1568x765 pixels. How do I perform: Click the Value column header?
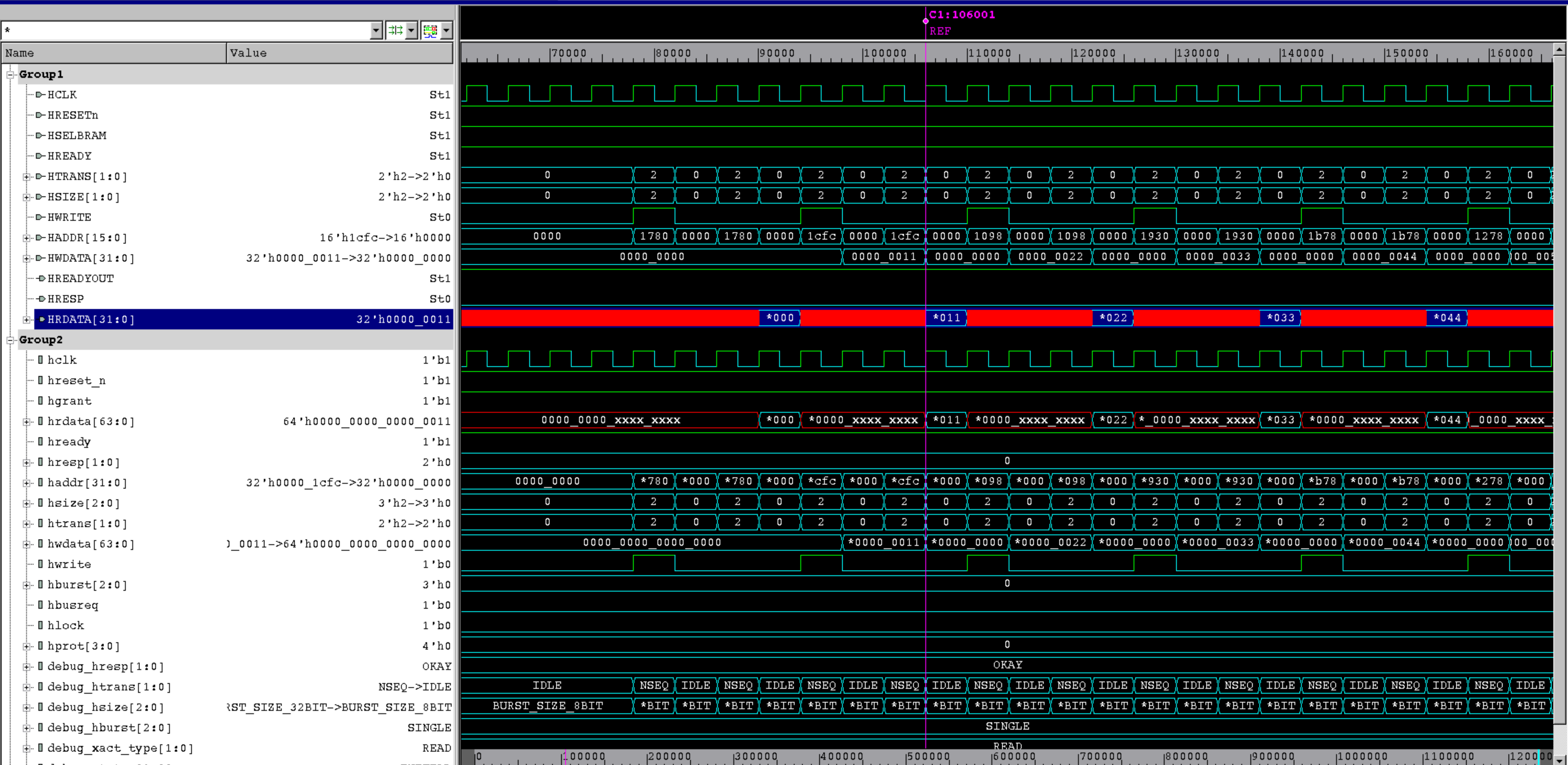click(340, 53)
